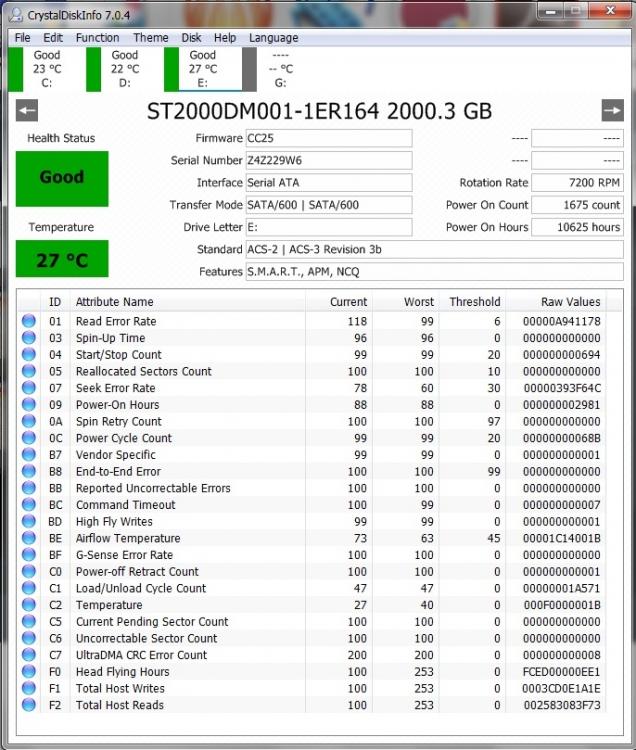
Task: Click status orb for Read Error Rate
Action: click(29, 321)
